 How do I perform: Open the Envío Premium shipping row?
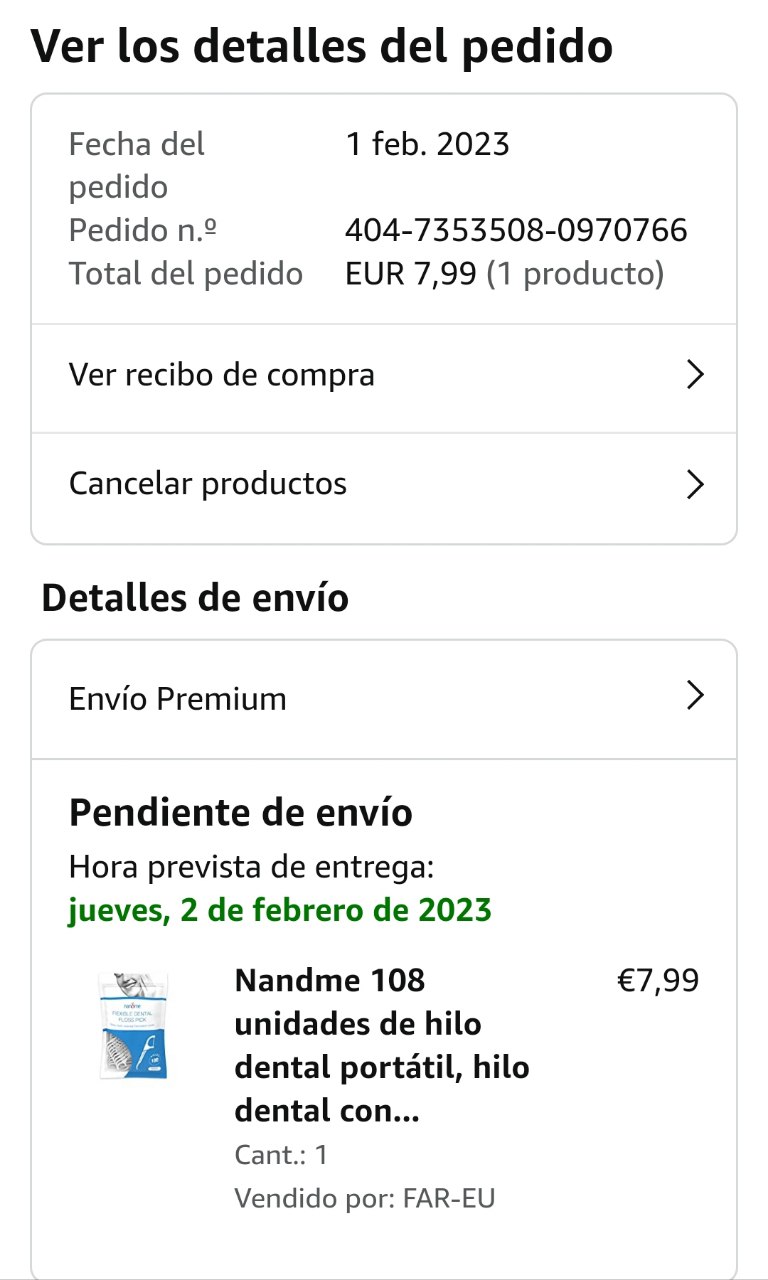pyautogui.click(x=178, y=699)
